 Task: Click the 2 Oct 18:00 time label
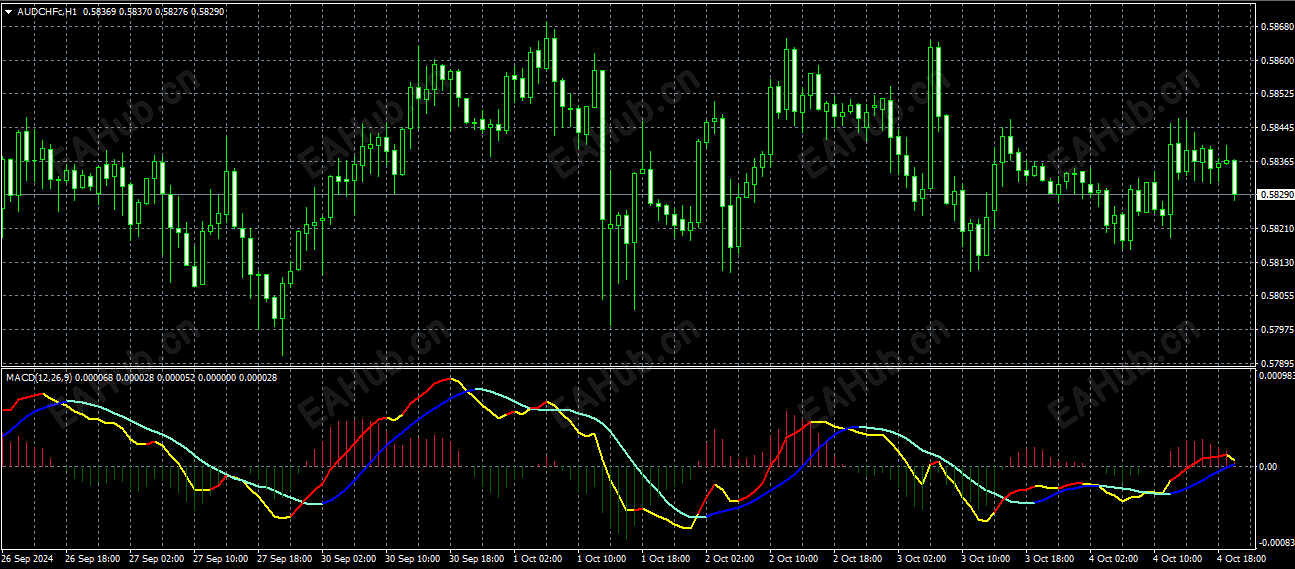(x=857, y=558)
